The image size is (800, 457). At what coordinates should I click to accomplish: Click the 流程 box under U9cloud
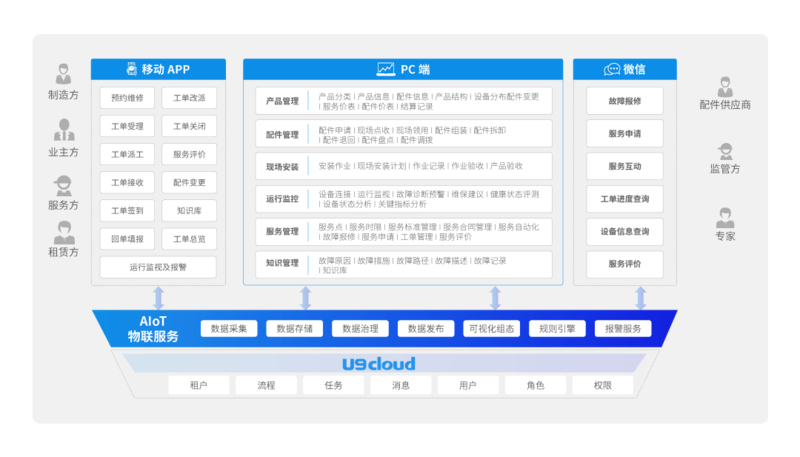[x=266, y=385]
